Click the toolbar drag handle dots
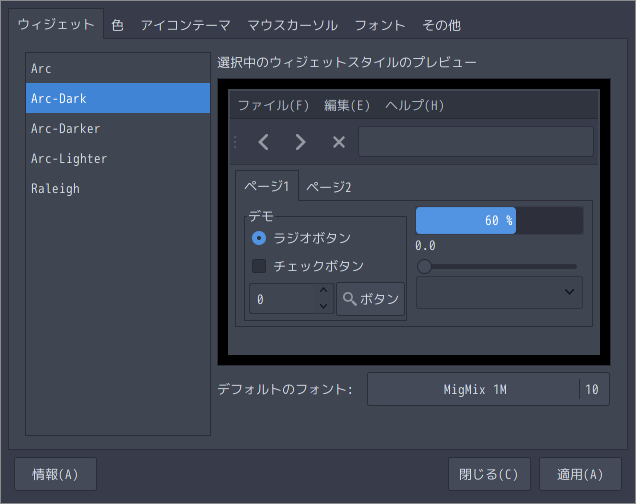Viewport: 636px width, 504px height. pyautogui.click(x=235, y=142)
